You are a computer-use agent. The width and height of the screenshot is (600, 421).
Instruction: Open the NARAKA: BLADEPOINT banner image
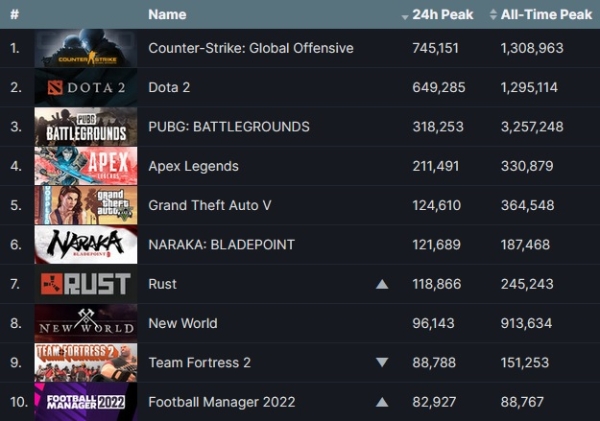click(86, 245)
